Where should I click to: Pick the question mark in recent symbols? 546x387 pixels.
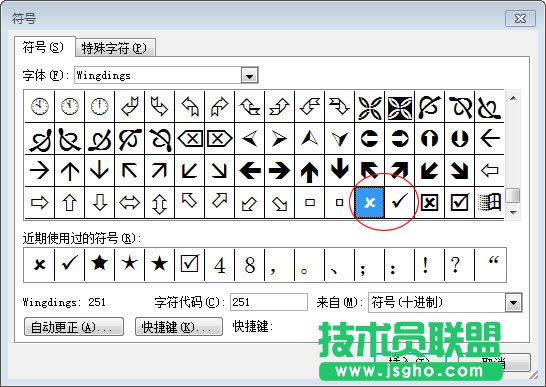[459, 264]
